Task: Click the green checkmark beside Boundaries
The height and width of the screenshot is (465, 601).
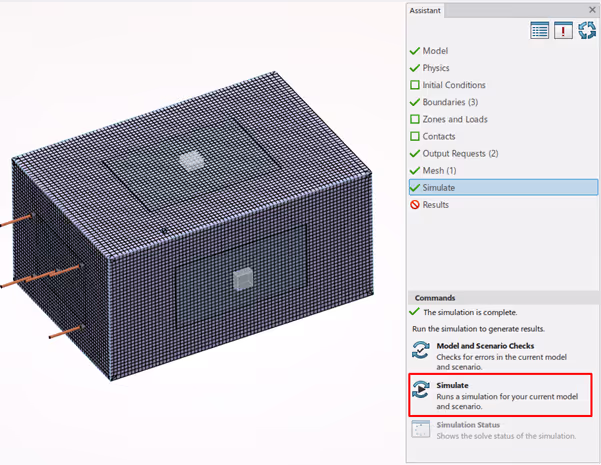Action: pos(415,102)
